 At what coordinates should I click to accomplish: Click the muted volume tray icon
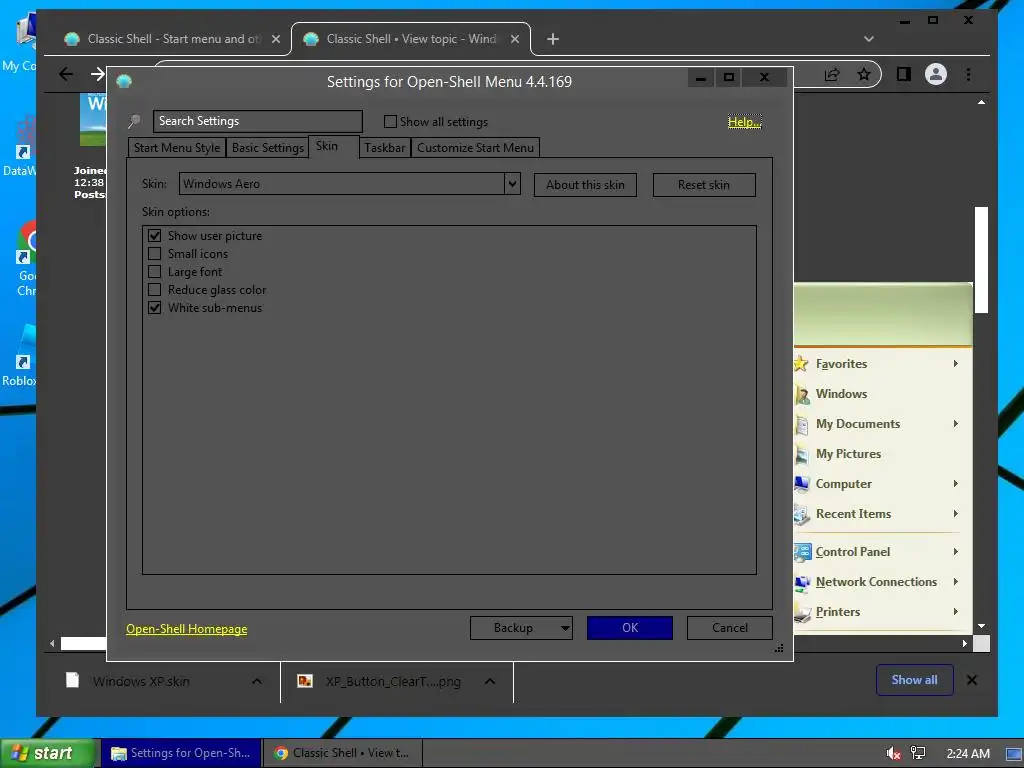(893, 753)
